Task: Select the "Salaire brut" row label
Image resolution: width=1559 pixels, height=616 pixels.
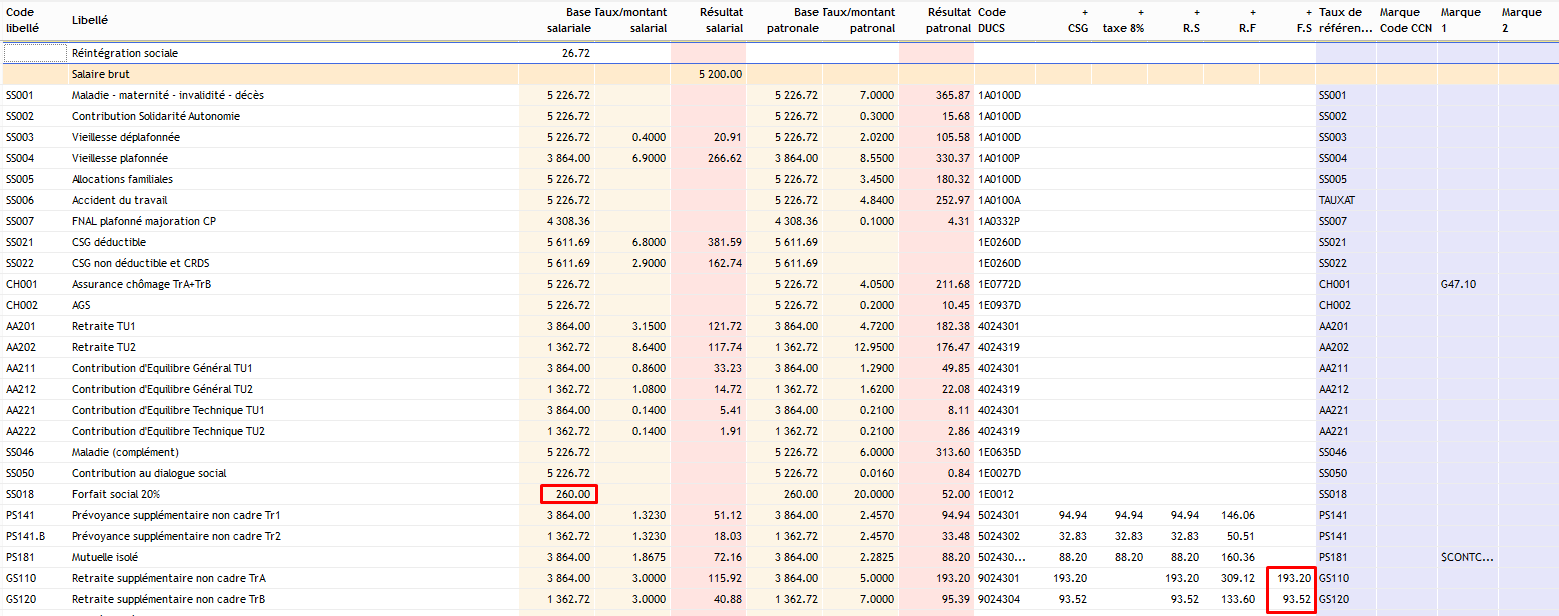Action: (100, 74)
